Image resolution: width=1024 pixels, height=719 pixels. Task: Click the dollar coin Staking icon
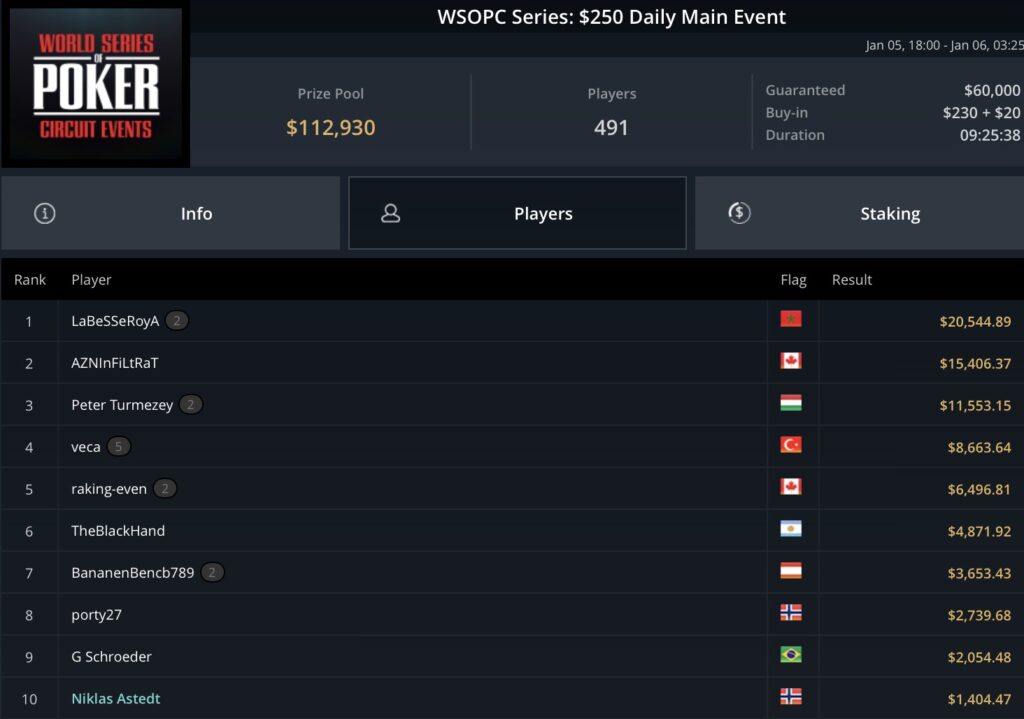pos(739,213)
